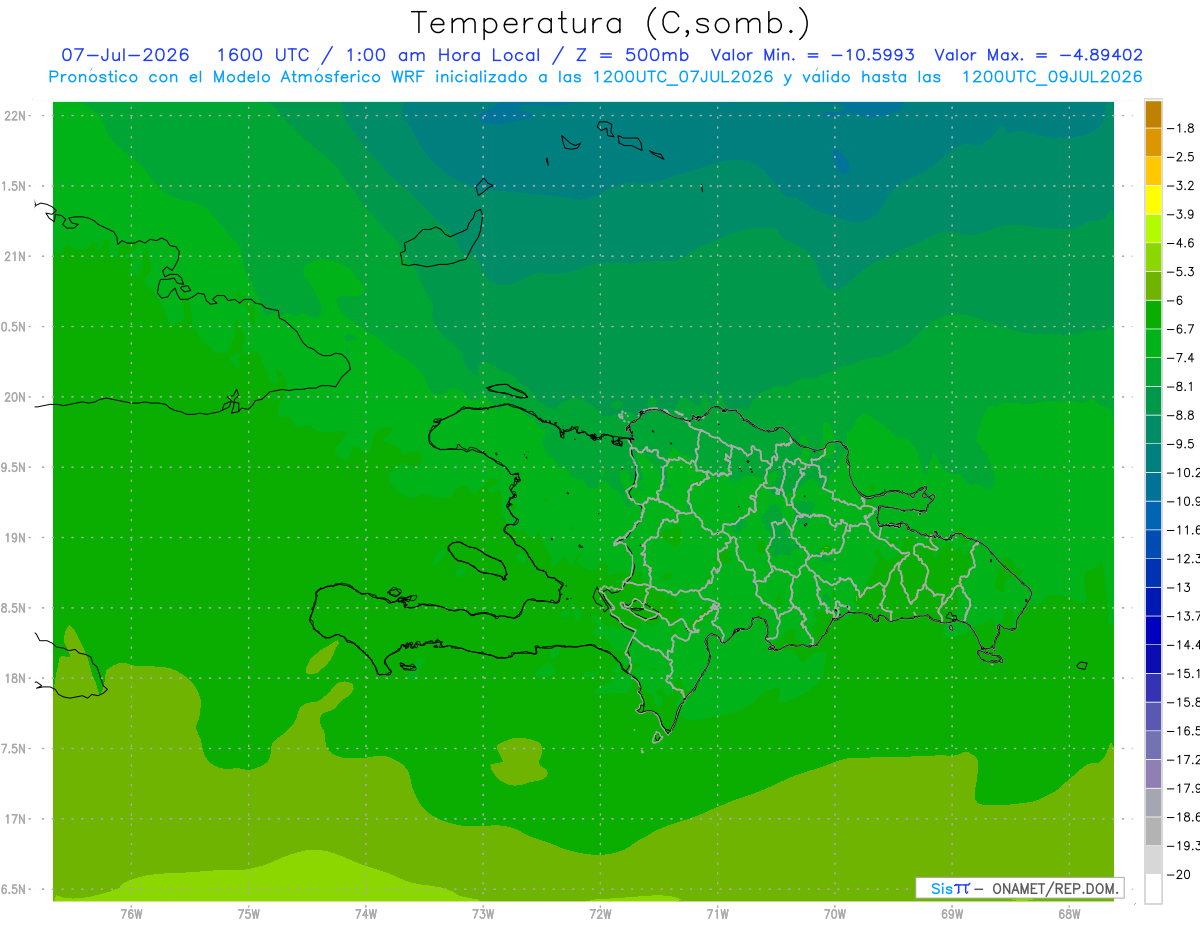Click the '18N' latitude label
This screenshot has width=1200, height=927.
pos(14,679)
